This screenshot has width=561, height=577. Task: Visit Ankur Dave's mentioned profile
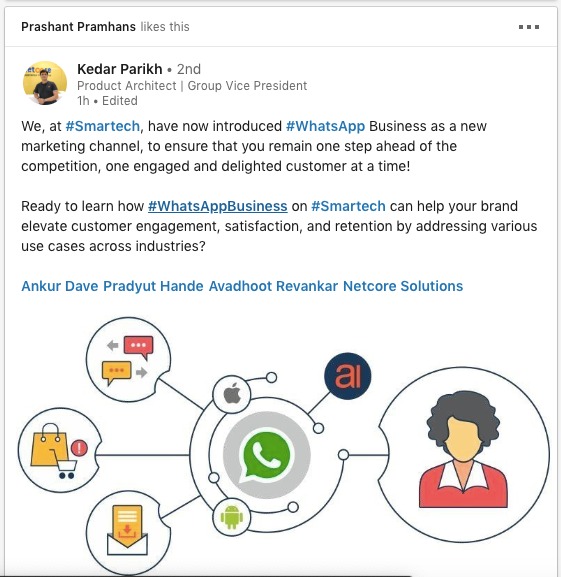[60, 286]
